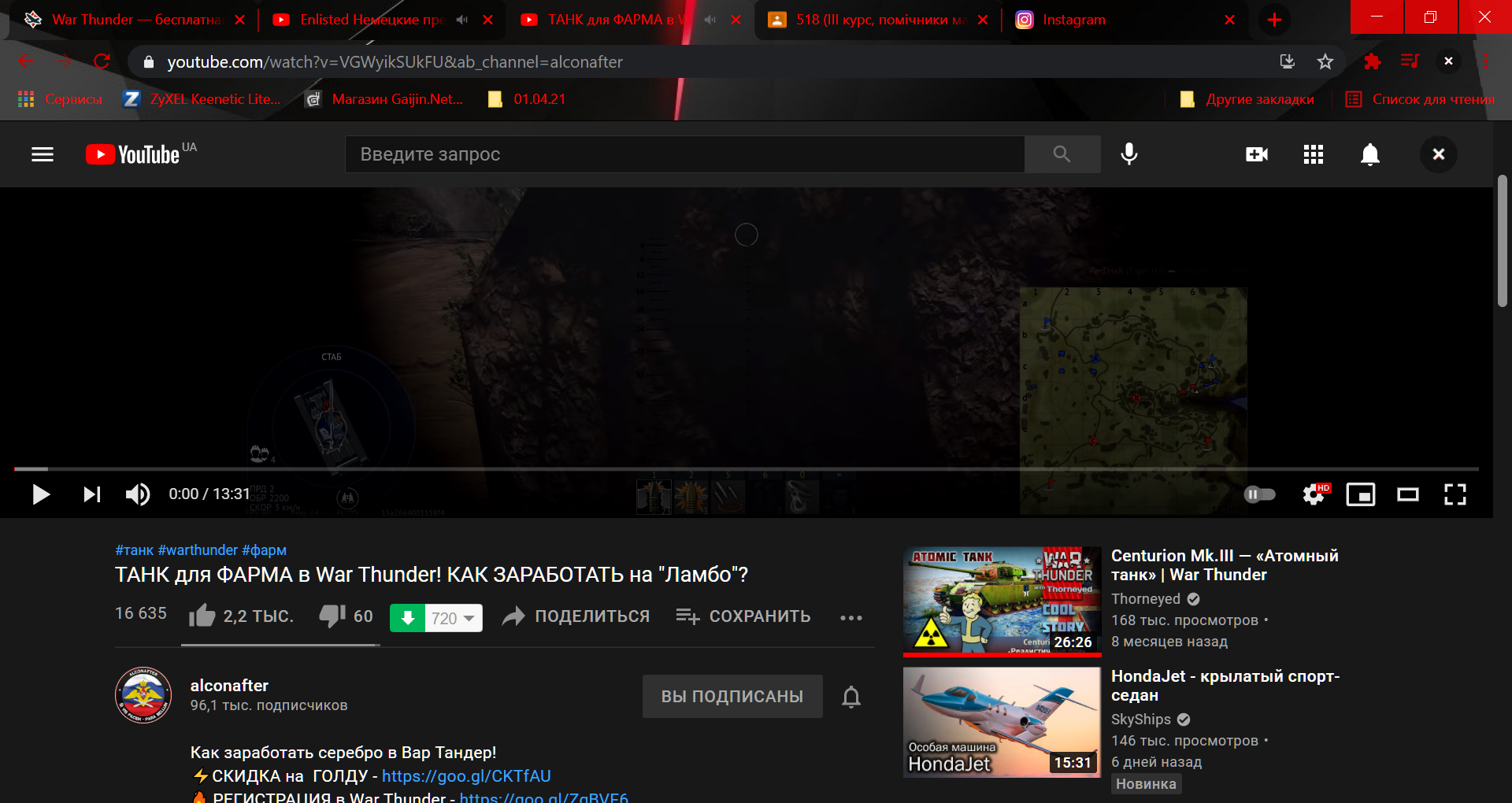
Task: Open Centurion Mk.III video thumbnail
Action: click(1002, 601)
